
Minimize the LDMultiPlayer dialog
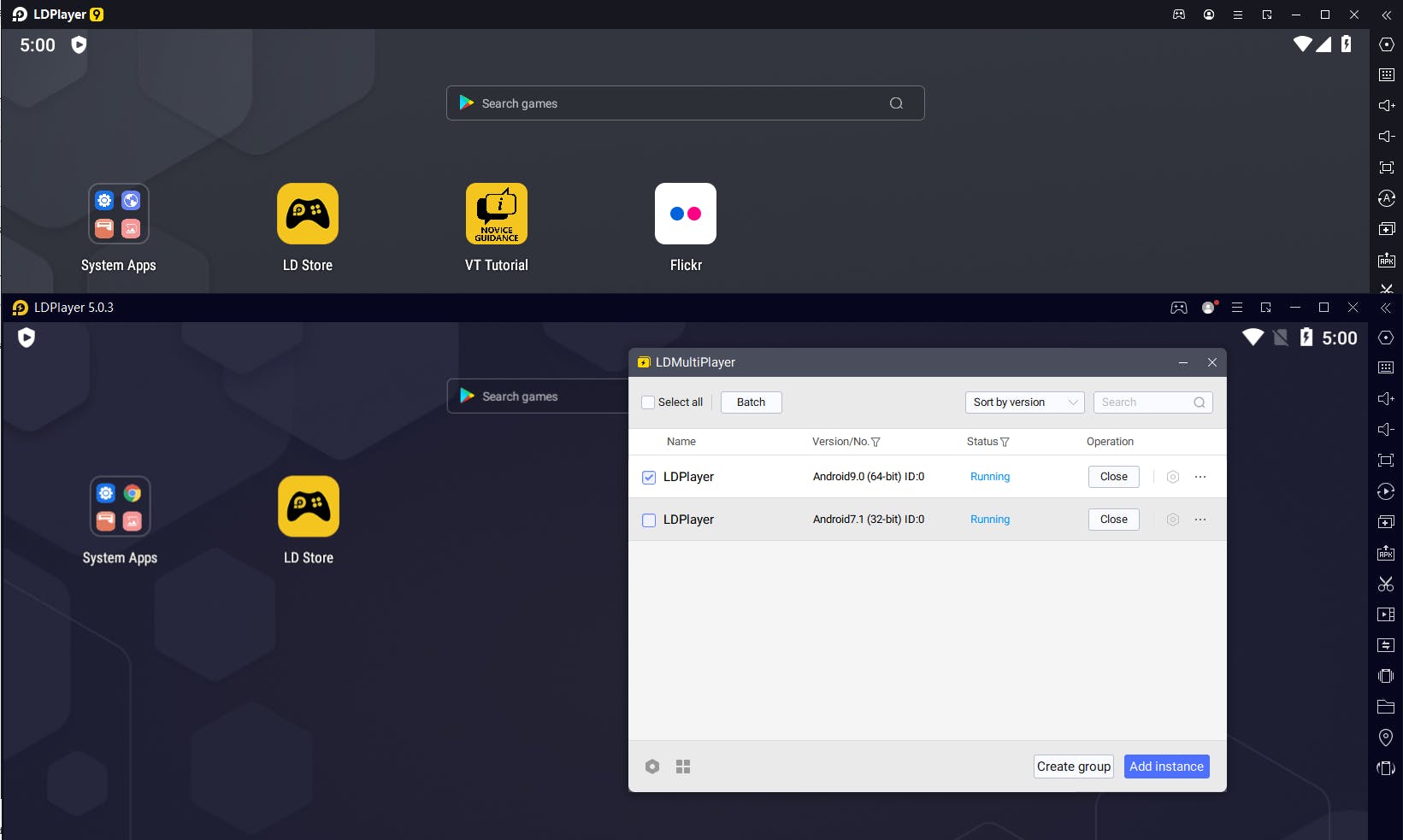(x=1183, y=363)
